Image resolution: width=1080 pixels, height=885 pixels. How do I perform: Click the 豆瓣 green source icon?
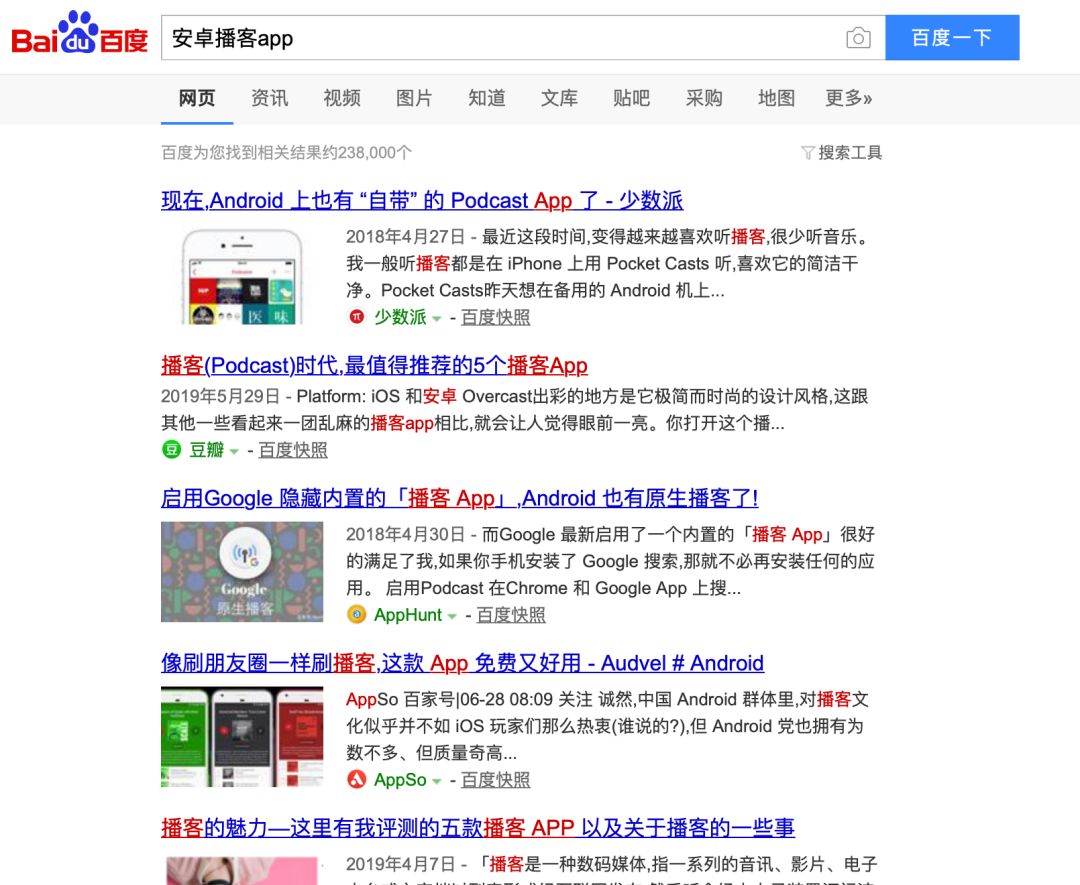[x=171, y=450]
